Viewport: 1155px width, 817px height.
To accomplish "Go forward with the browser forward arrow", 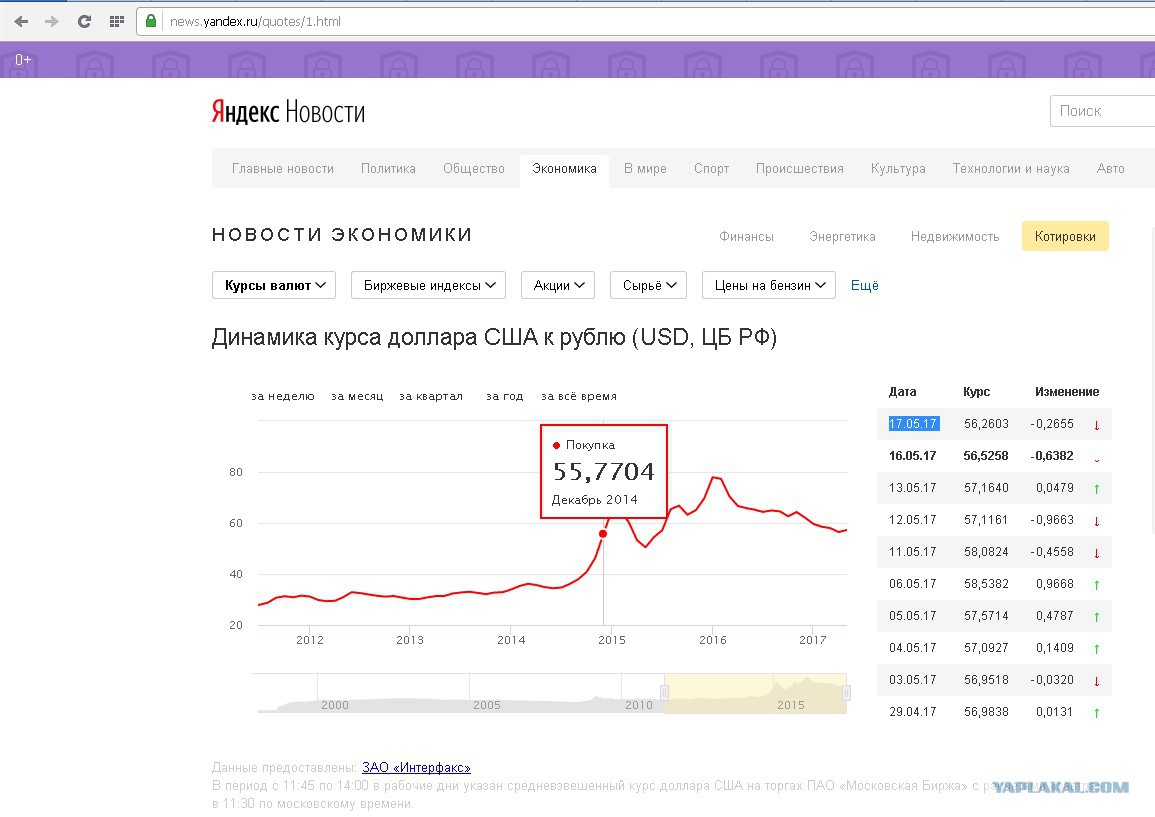I will pos(52,21).
